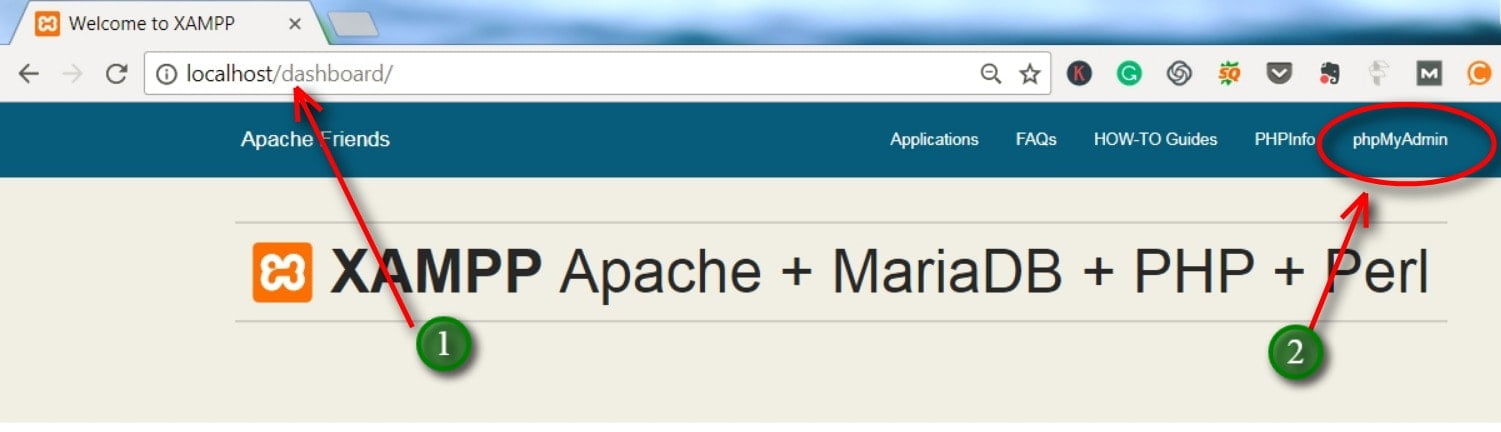Open the Applications menu item
The height and width of the screenshot is (432, 1501).
point(934,140)
